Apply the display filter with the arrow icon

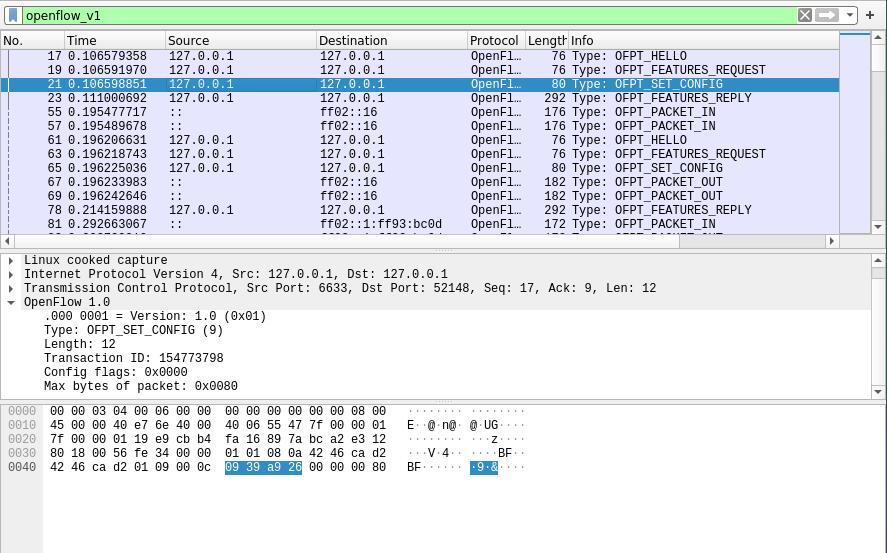(826, 15)
